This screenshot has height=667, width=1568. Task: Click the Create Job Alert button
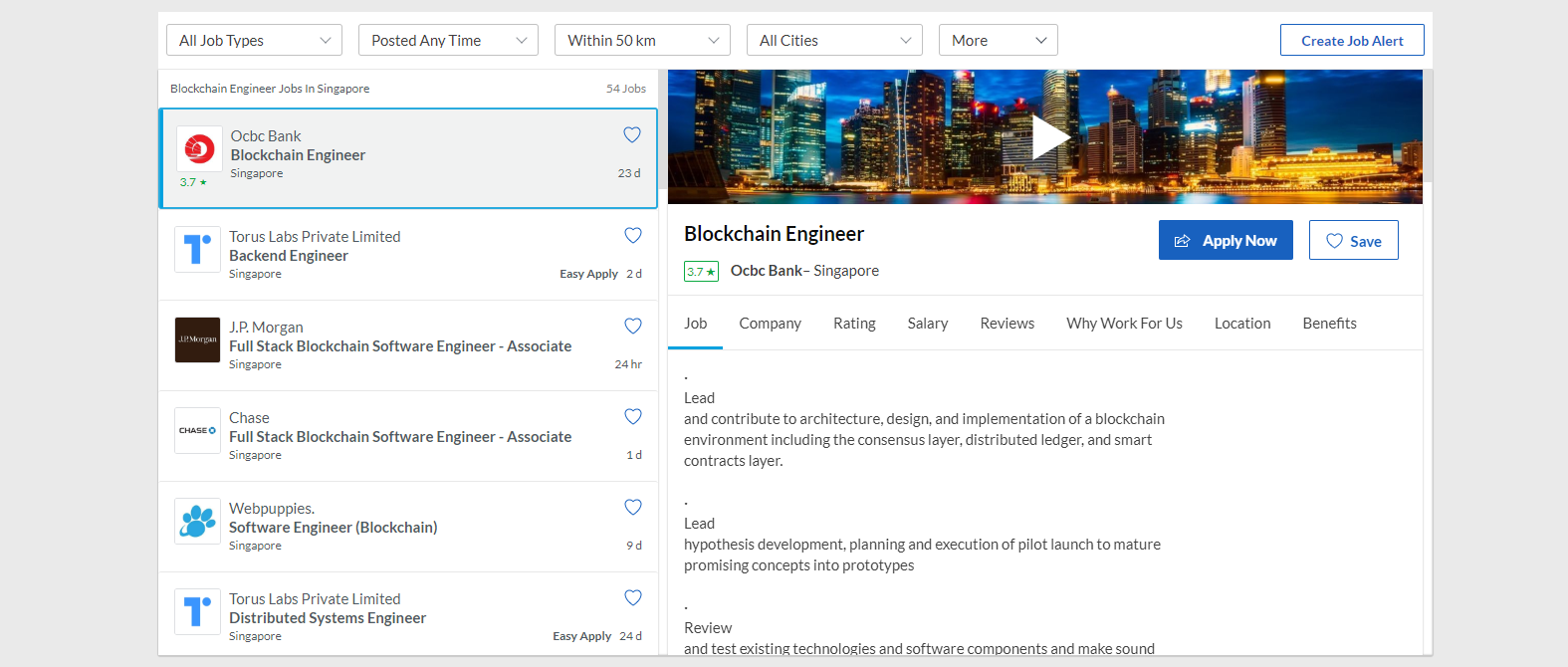pos(1352,40)
